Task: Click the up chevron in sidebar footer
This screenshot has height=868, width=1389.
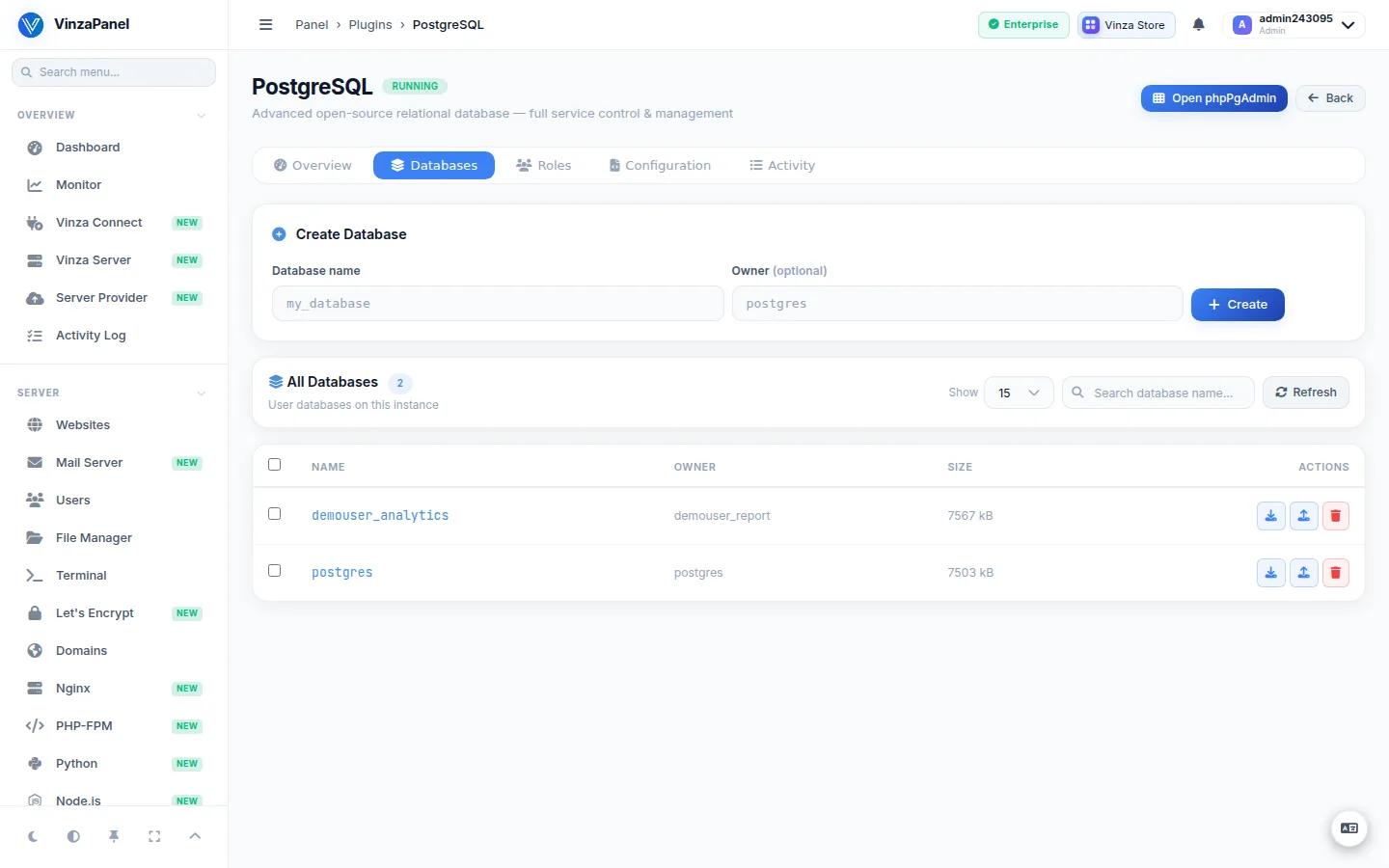Action: tap(195, 836)
